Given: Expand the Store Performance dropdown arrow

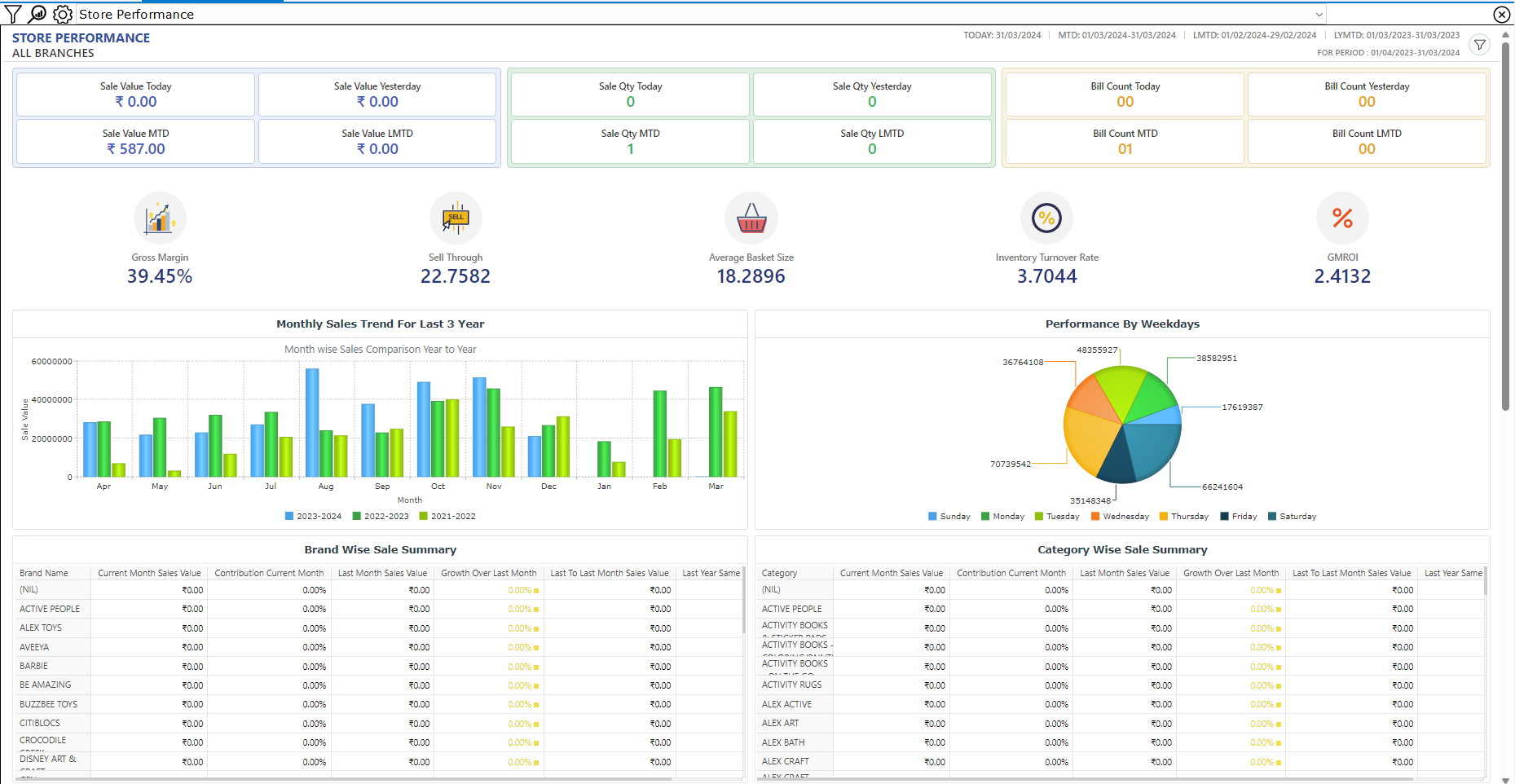Looking at the screenshot, I should pos(1319,15).
